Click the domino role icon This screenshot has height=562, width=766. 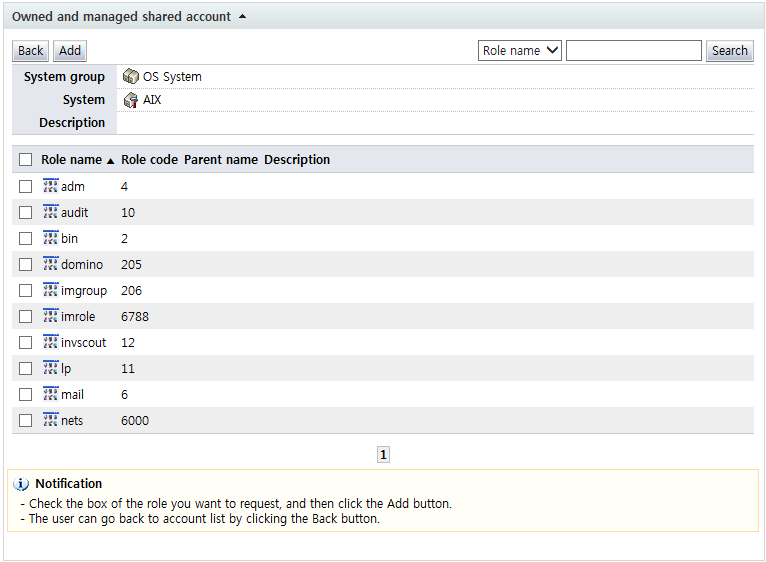click(x=51, y=264)
